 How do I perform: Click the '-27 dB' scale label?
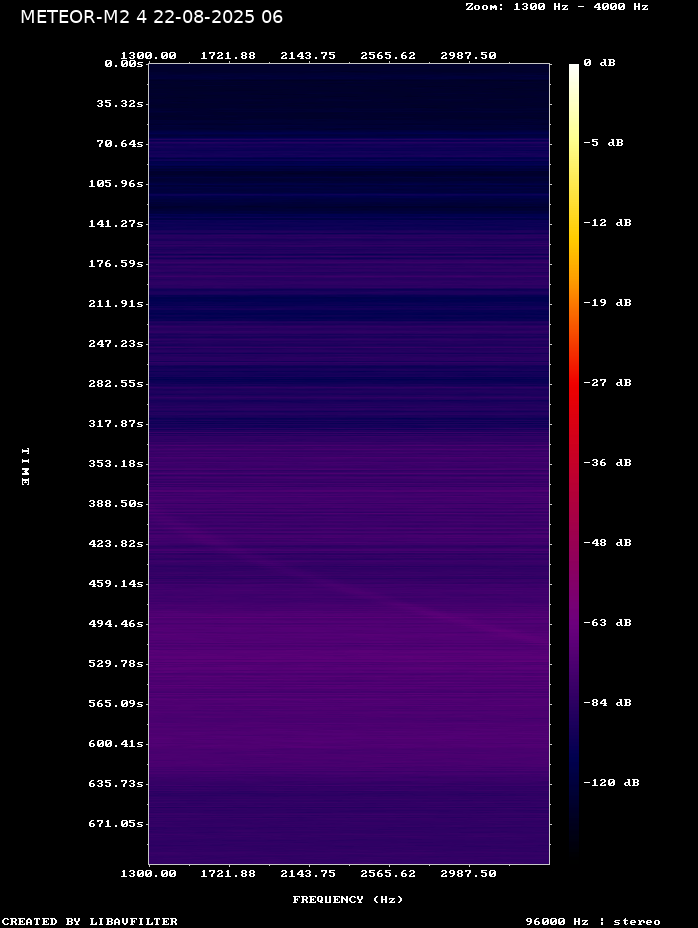(x=607, y=383)
